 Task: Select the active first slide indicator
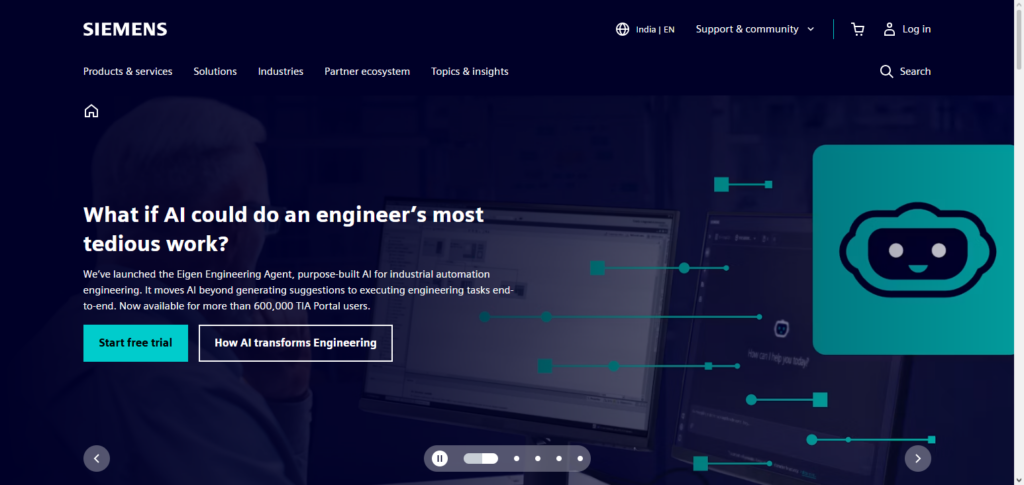[x=481, y=458]
